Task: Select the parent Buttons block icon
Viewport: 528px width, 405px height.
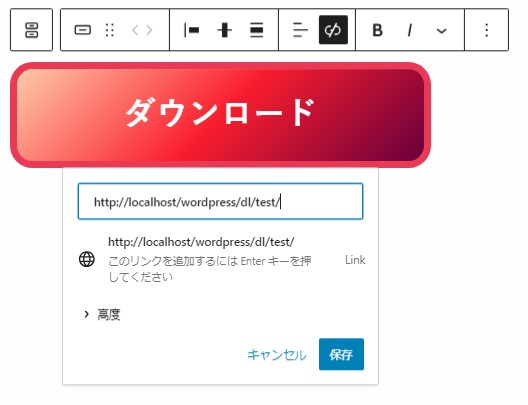Action: click(x=31, y=30)
